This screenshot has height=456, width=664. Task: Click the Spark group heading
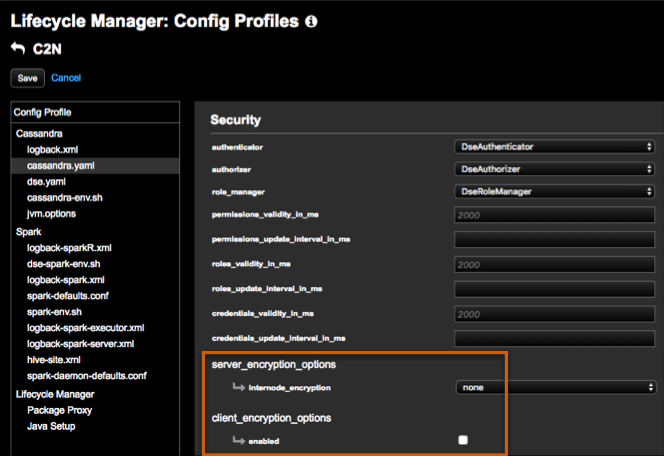[x=28, y=232]
